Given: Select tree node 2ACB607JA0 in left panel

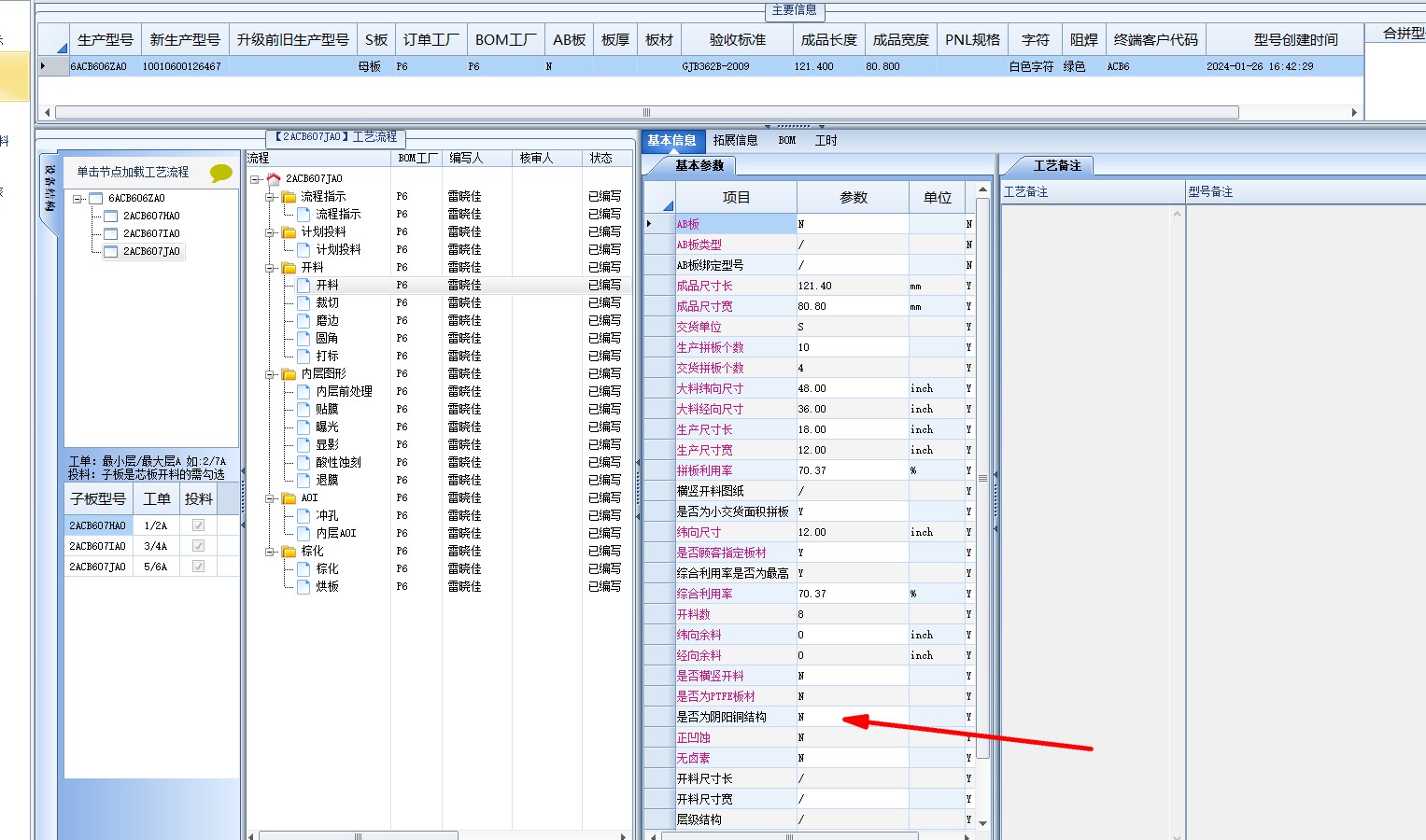Looking at the screenshot, I should pyautogui.click(x=151, y=251).
